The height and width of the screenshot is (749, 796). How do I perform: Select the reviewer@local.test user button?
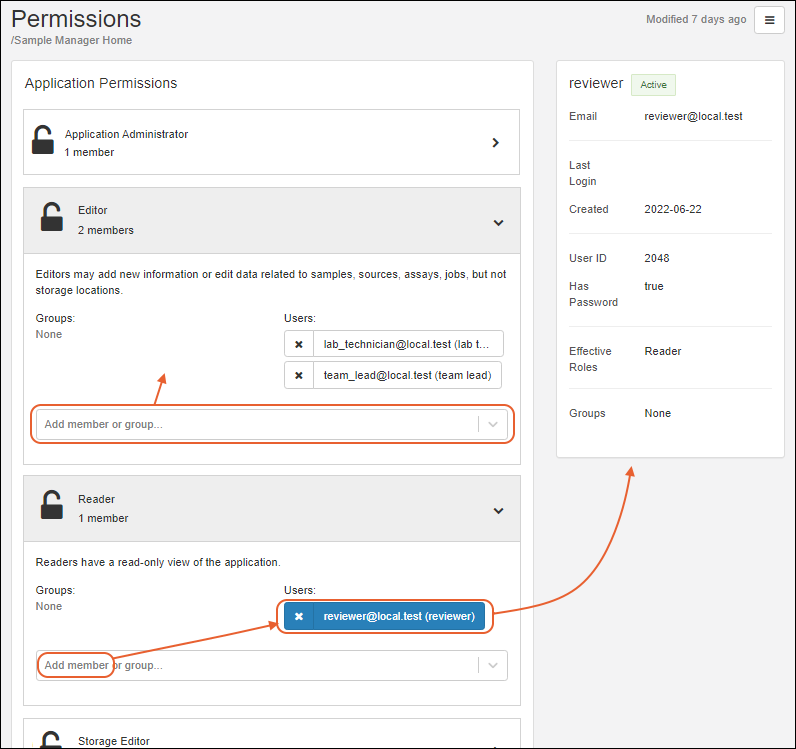pyautogui.click(x=398, y=617)
